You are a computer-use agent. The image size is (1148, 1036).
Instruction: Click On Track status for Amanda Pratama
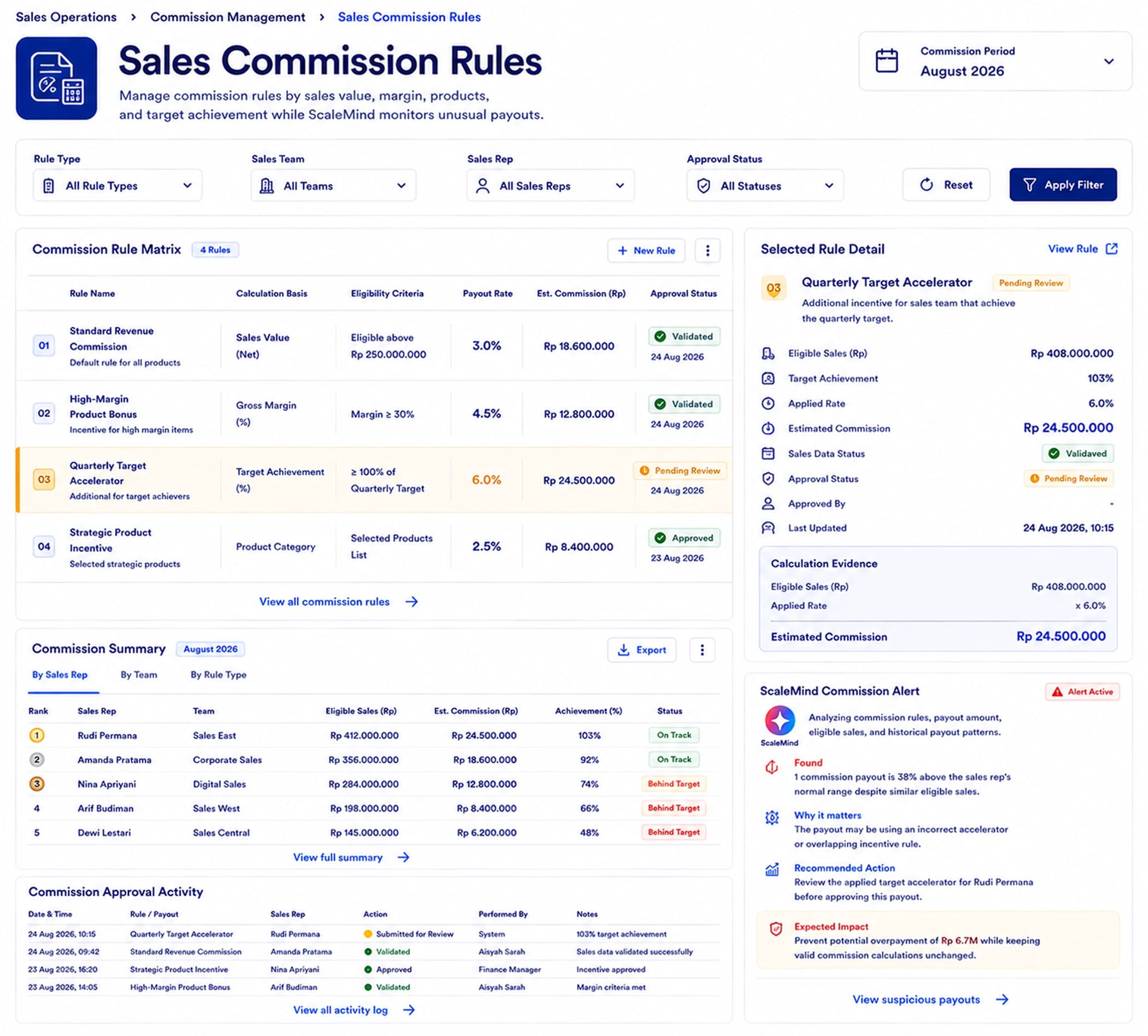pos(674,760)
